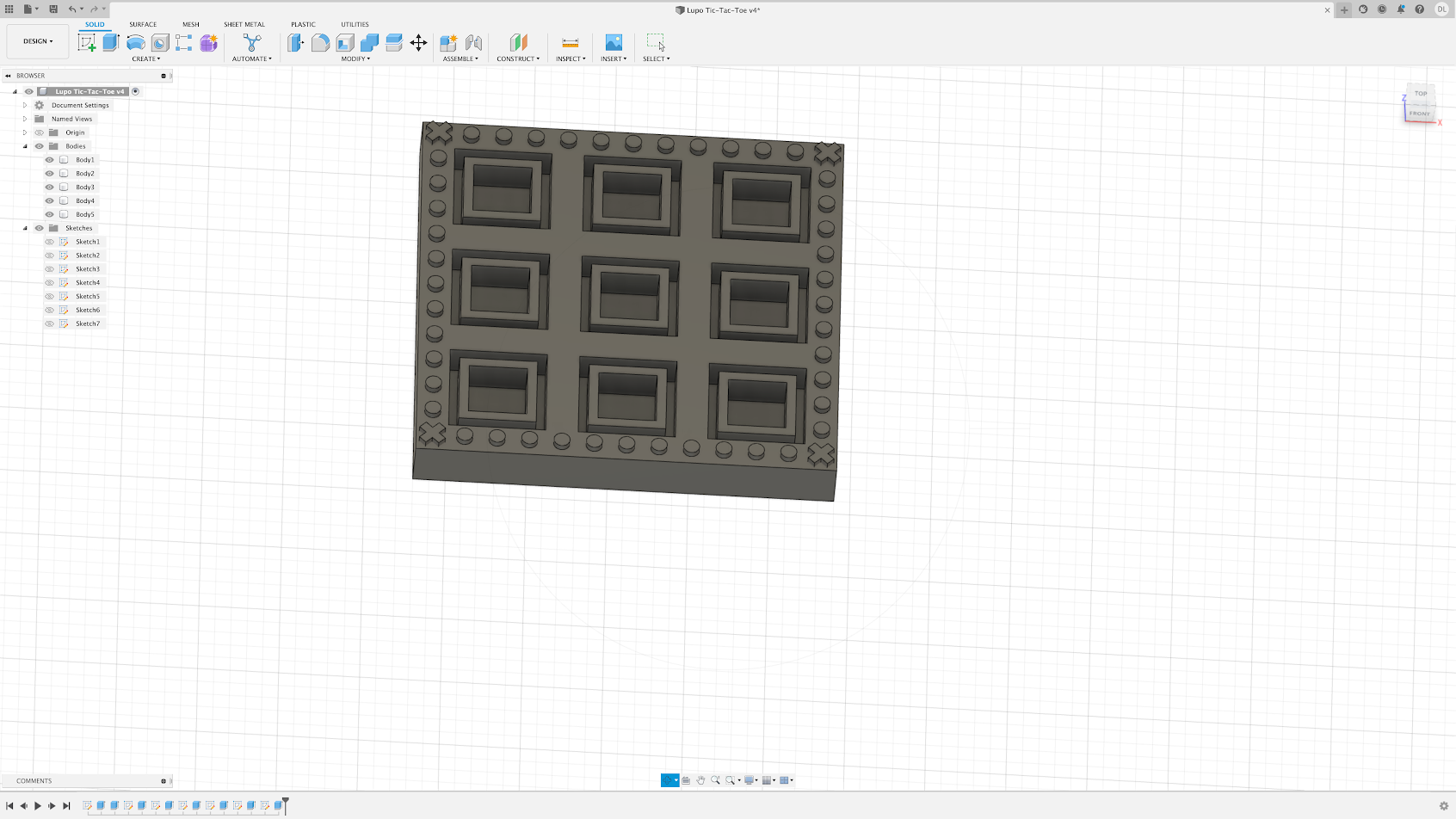Click the Window Select icon

[x=656, y=43]
